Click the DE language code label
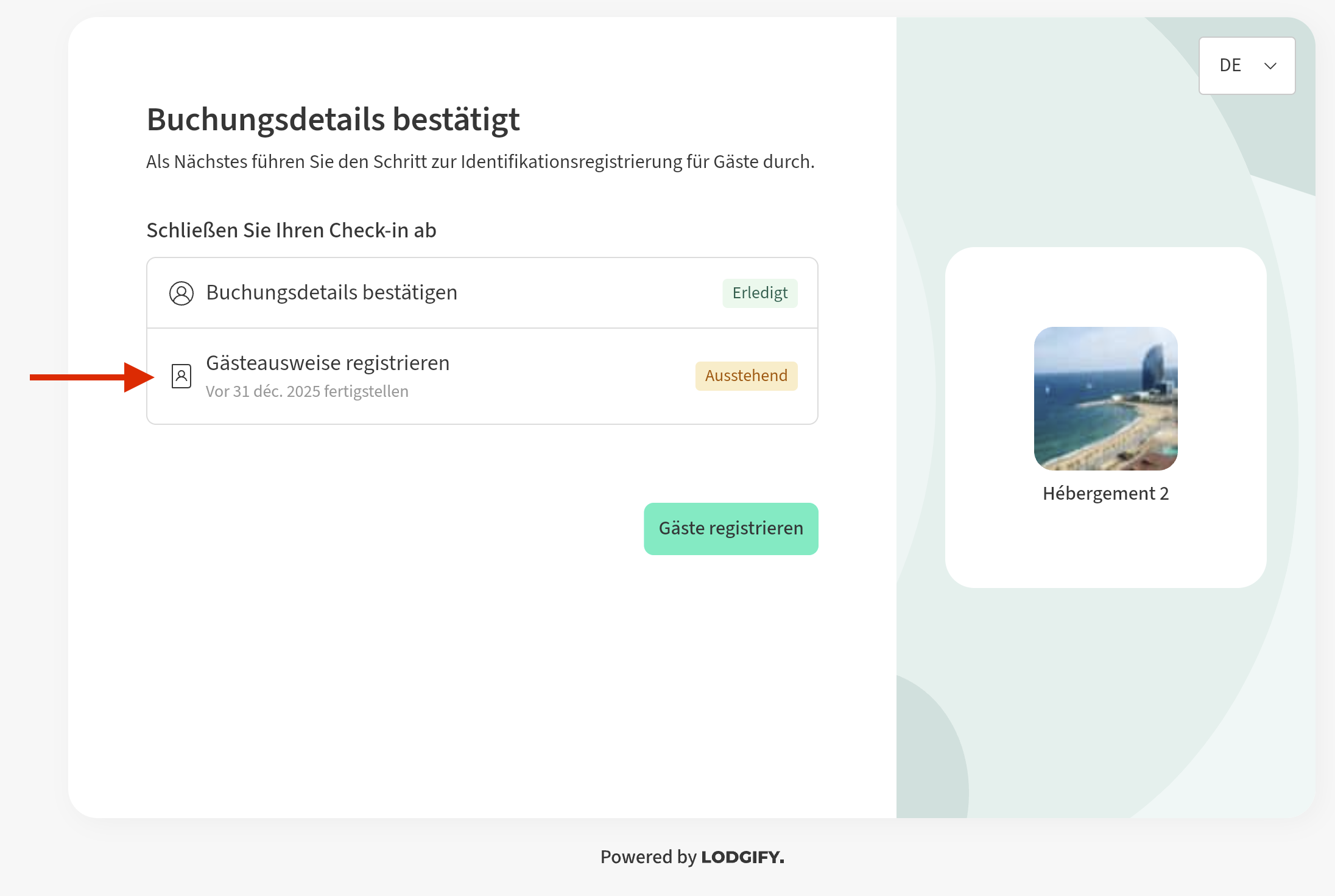The height and width of the screenshot is (896, 1335). [1230, 66]
